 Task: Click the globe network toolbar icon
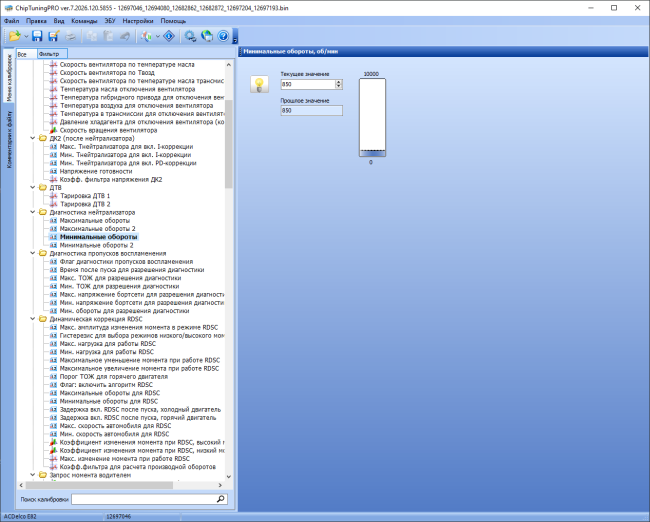click(x=207, y=36)
